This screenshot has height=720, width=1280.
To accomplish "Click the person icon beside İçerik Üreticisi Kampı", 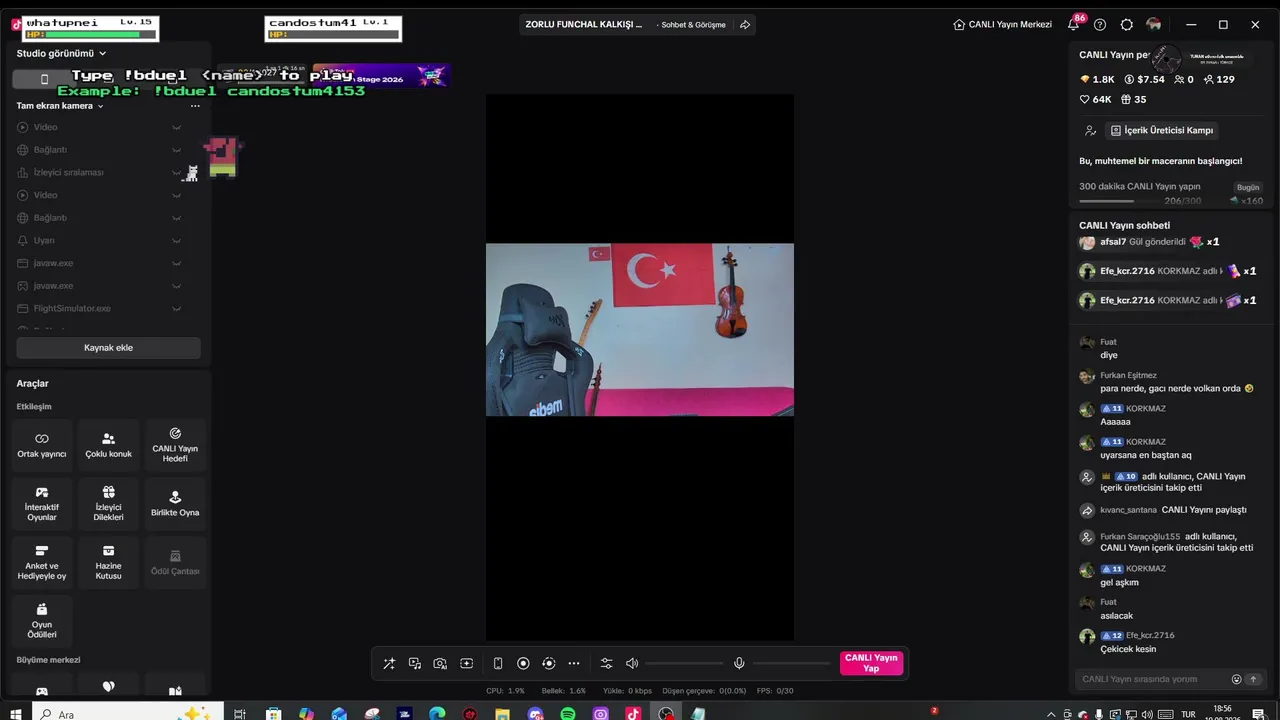I will point(1090,131).
